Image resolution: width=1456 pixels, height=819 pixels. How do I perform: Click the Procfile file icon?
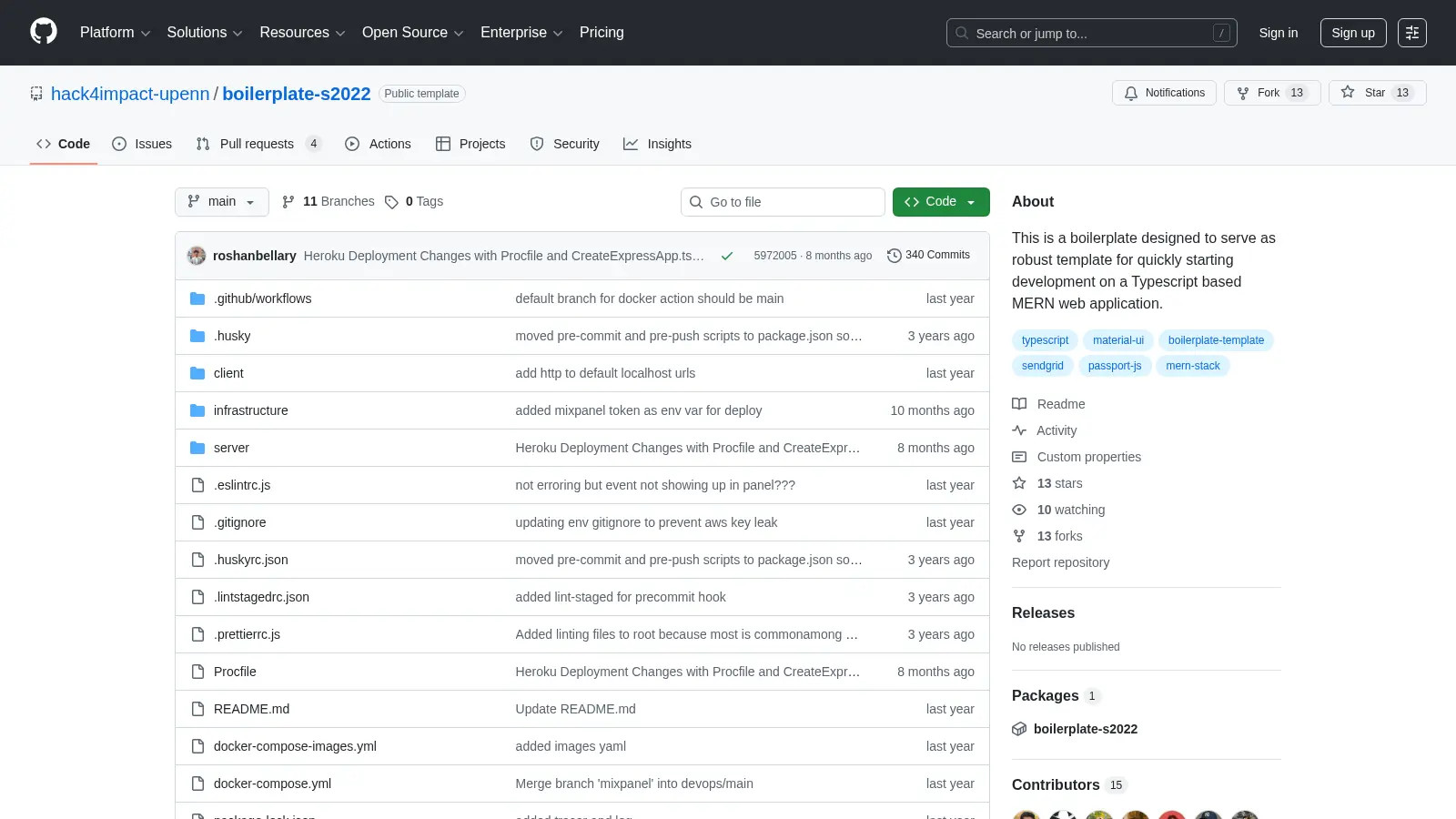click(x=197, y=672)
